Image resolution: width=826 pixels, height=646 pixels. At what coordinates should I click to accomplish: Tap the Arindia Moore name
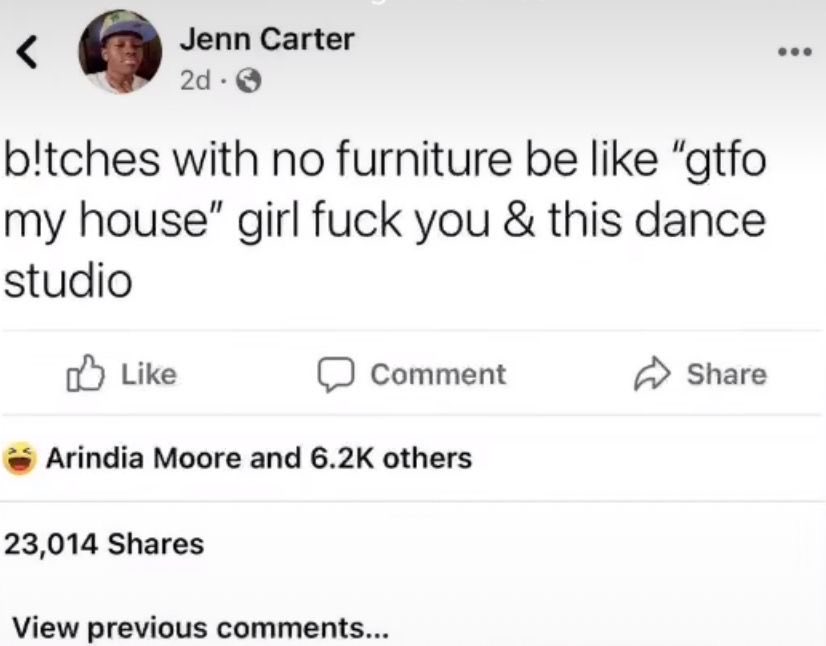144,458
